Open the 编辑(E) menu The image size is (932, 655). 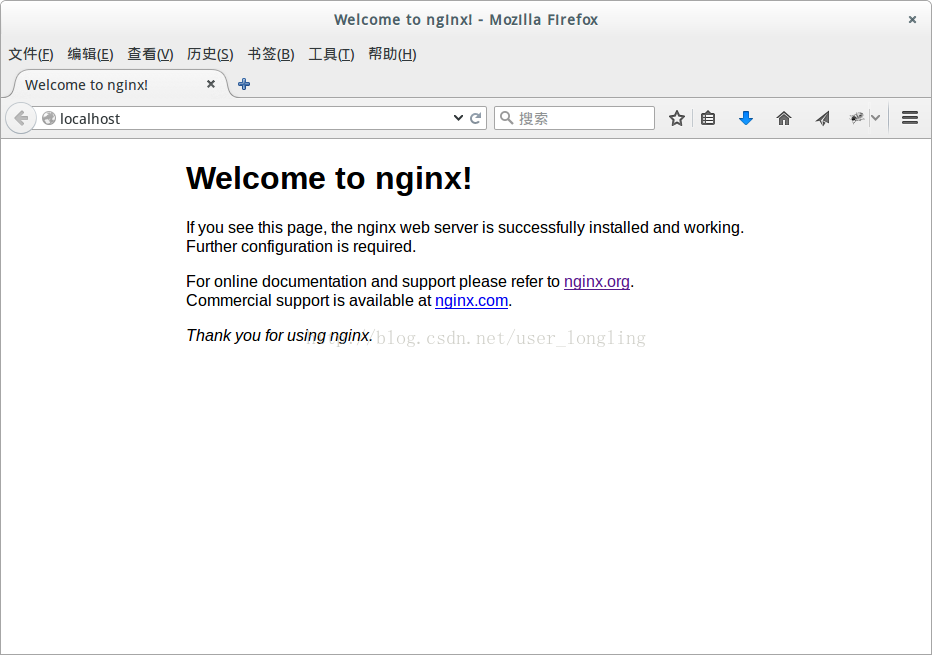click(90, 54)
